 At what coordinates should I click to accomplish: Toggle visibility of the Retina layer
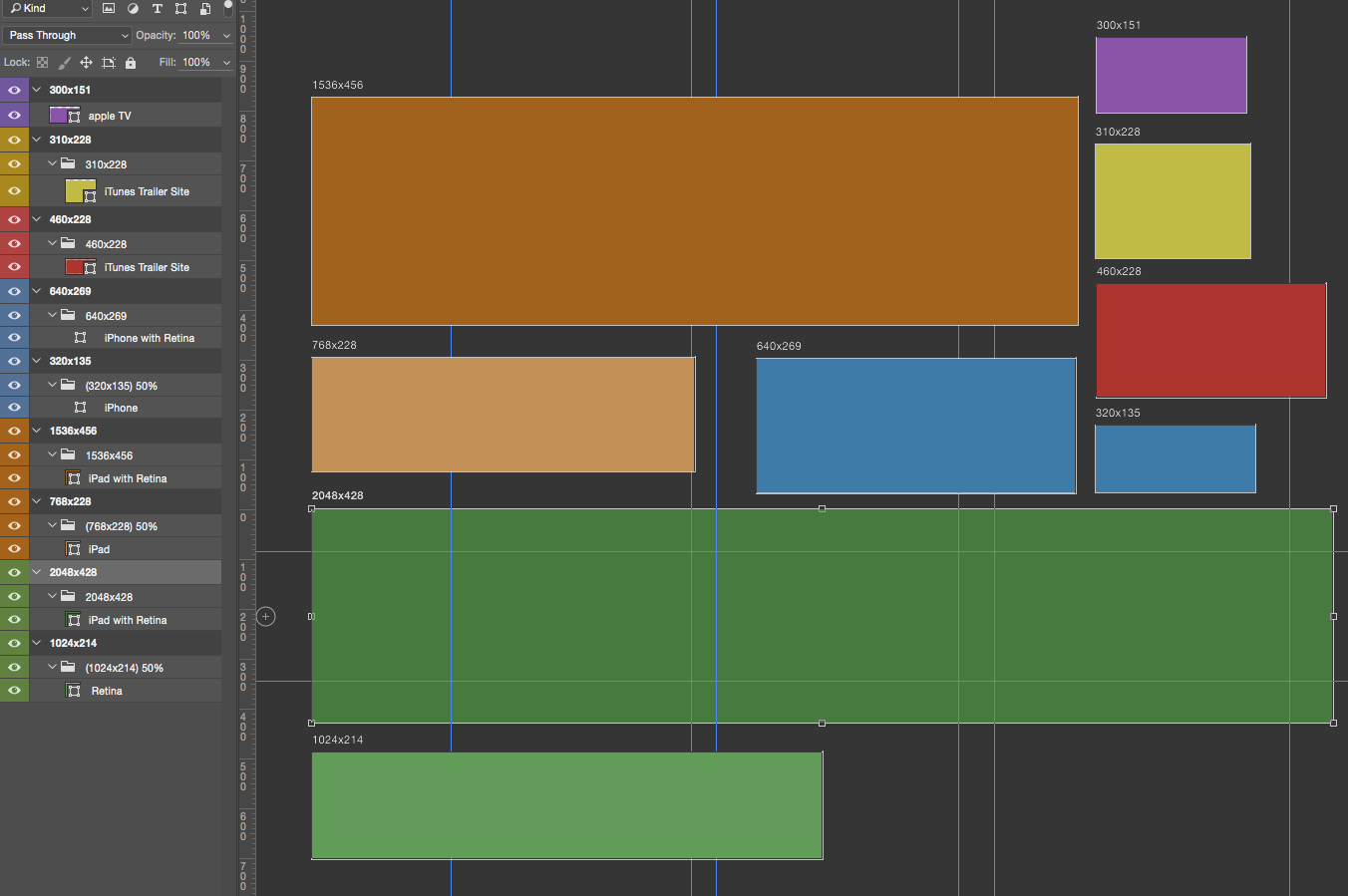tap(14, 691)
